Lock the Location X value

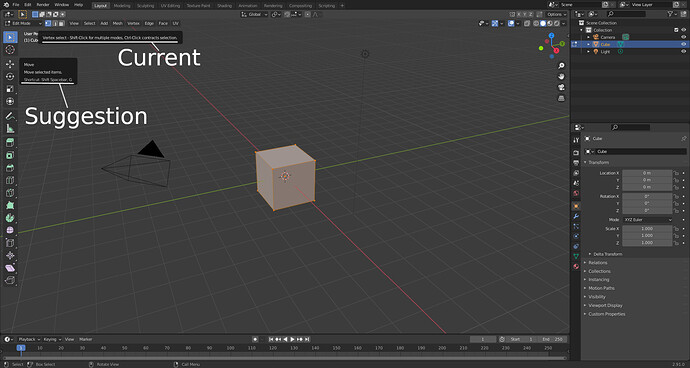(676, 173)
